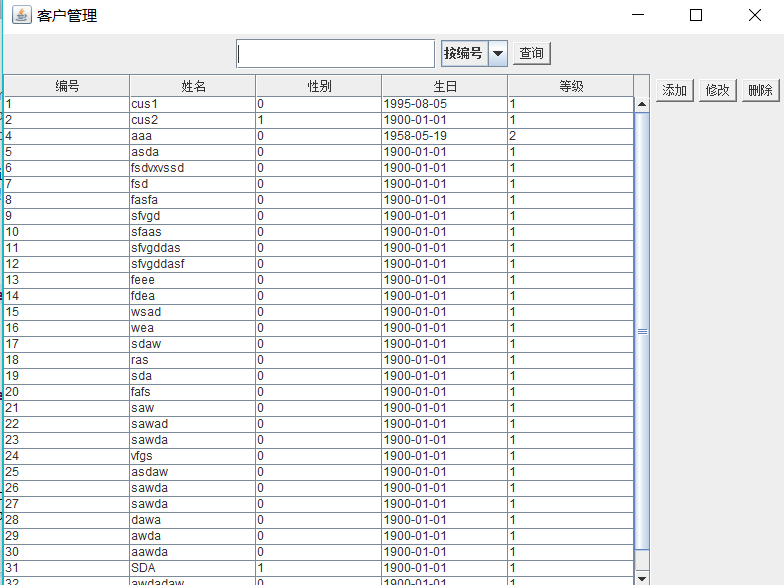
Task: Select the fasfa name cell
Action: [x=192, y=200]
